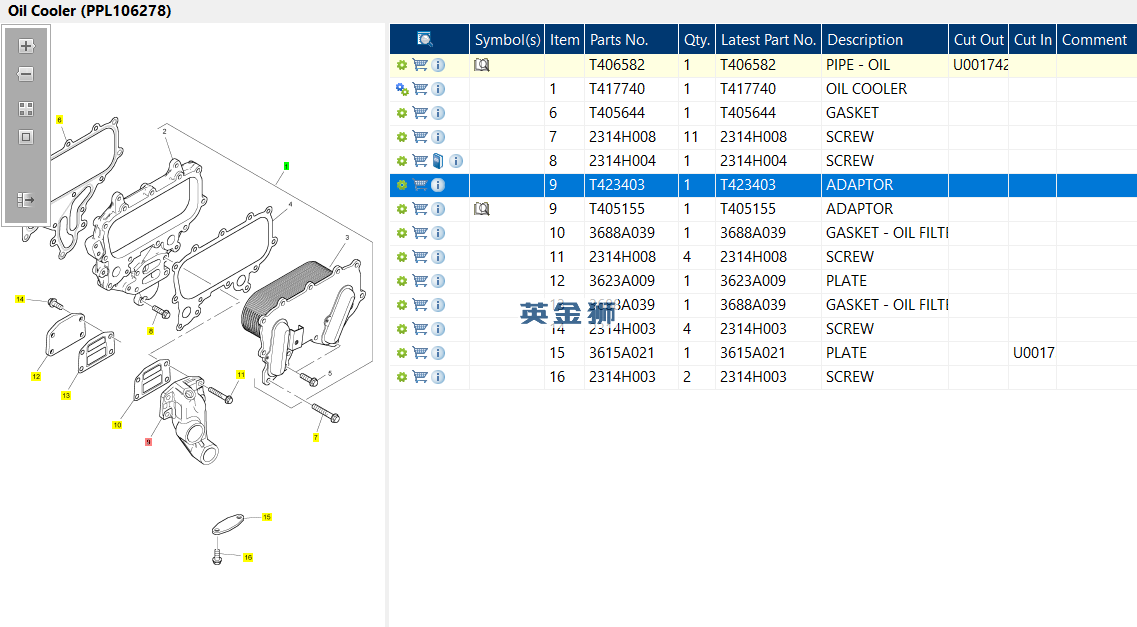Click gear icon on T405155 ADAPTOR row

point(401,209)
